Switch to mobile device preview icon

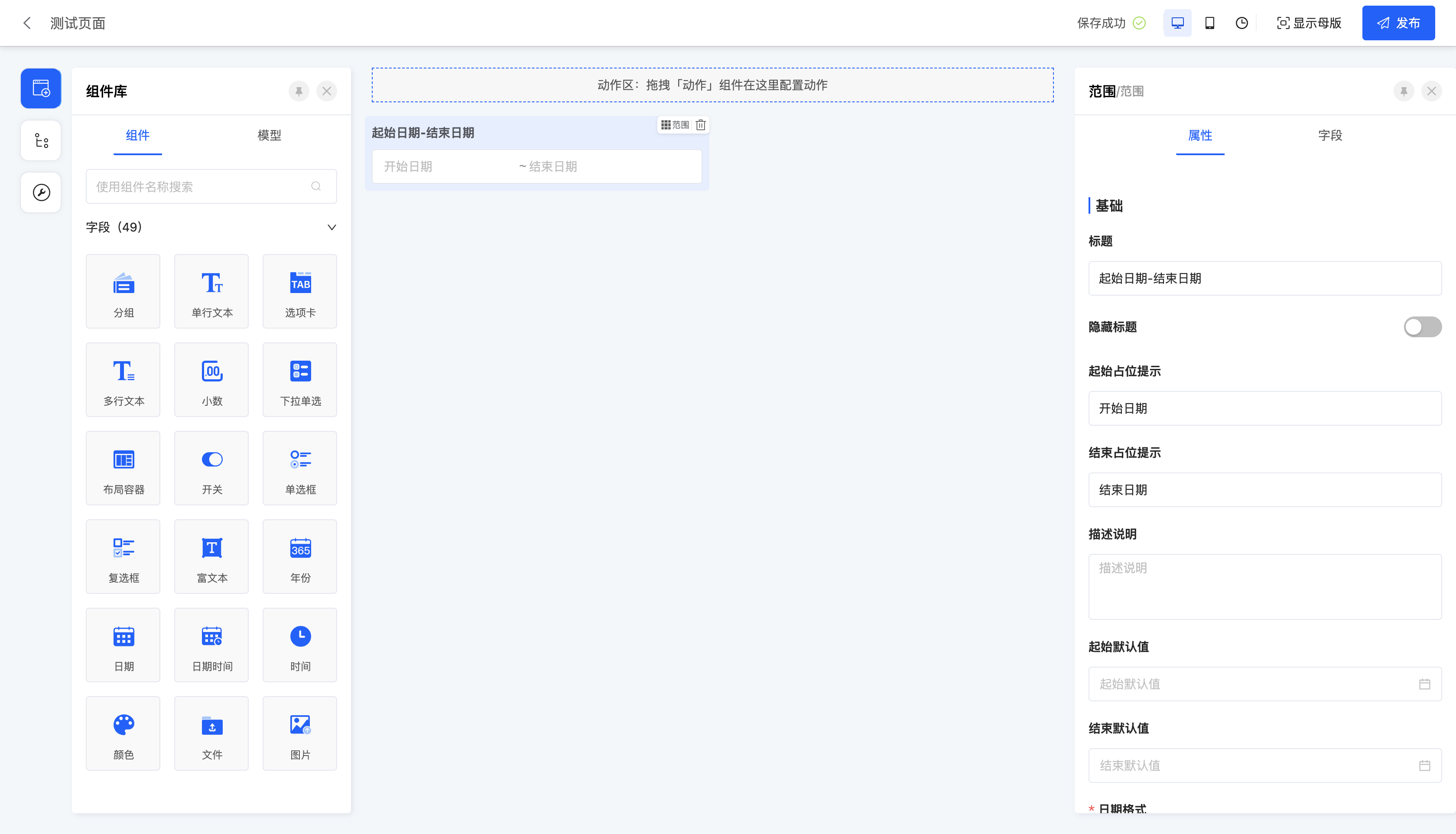1209,23
